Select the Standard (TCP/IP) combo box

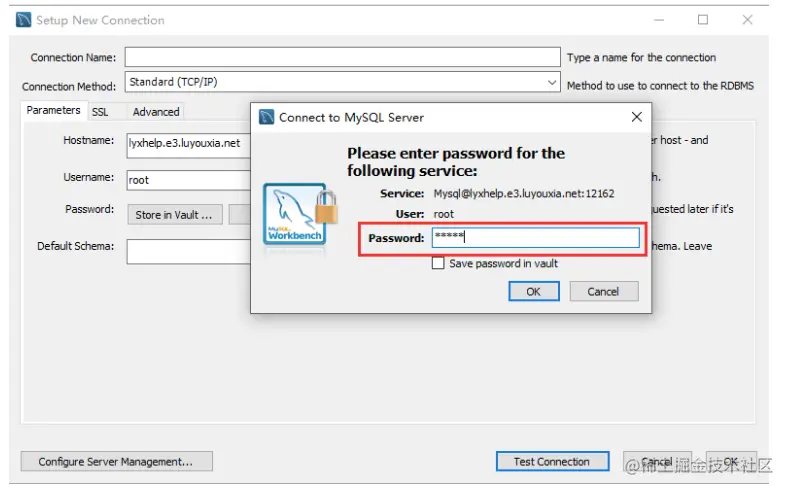click(342, 82)
